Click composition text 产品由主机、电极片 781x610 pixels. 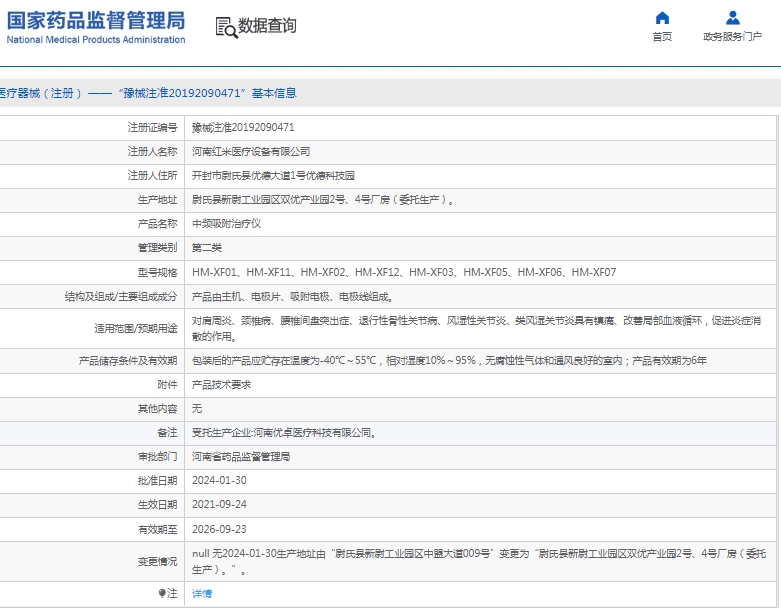[x=293, y=297]
